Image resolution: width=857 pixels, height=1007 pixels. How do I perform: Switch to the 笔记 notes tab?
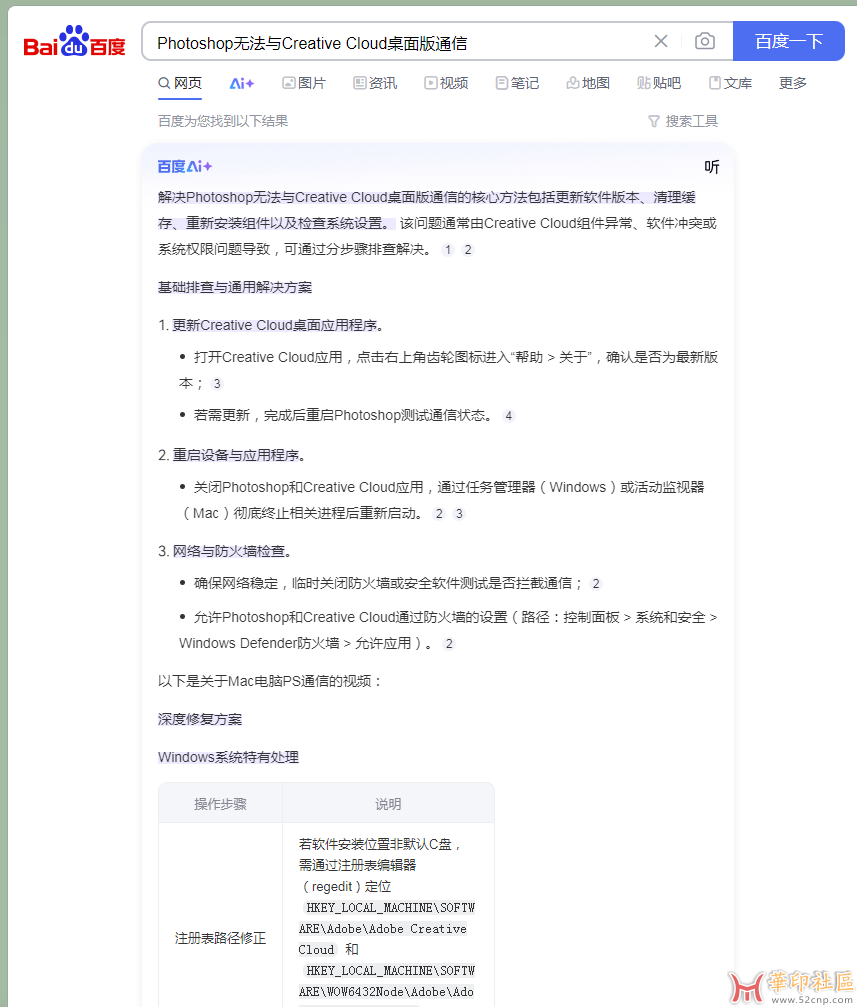[x=517, y=83]
